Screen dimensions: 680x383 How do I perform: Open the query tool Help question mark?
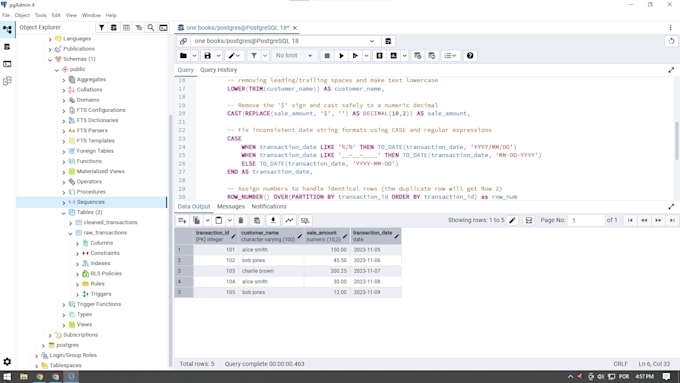[470, 56]
